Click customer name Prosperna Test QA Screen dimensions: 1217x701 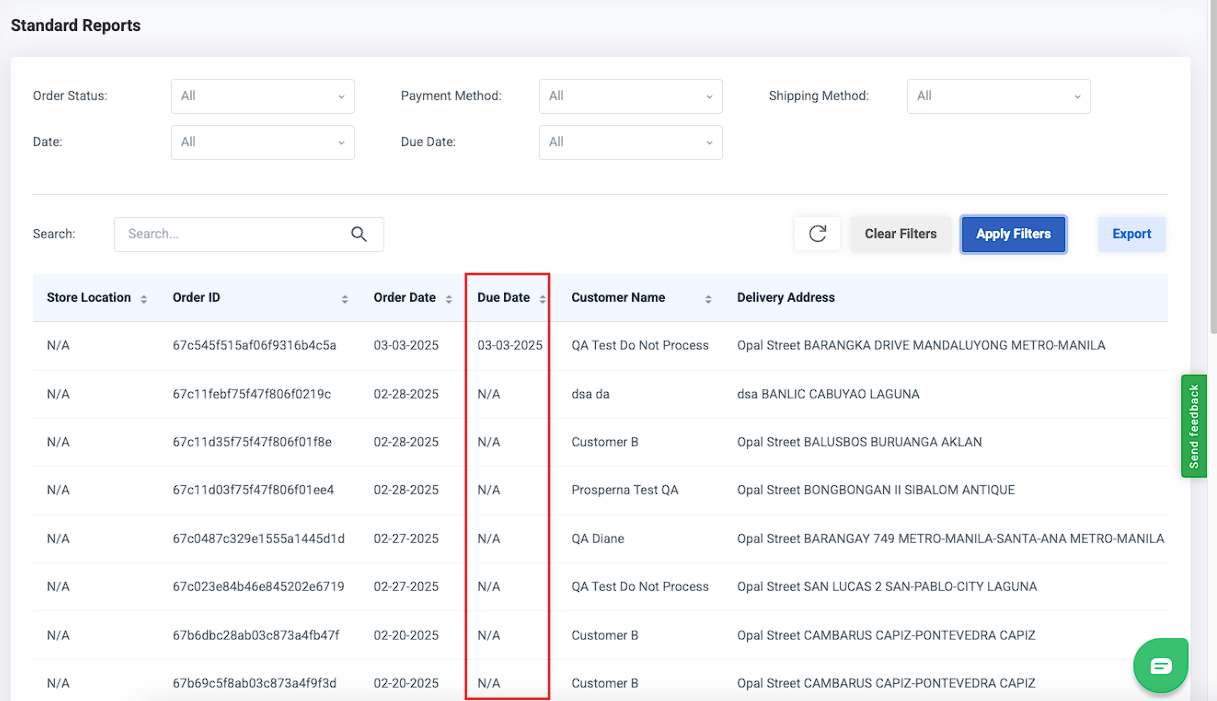click(625, 490)
